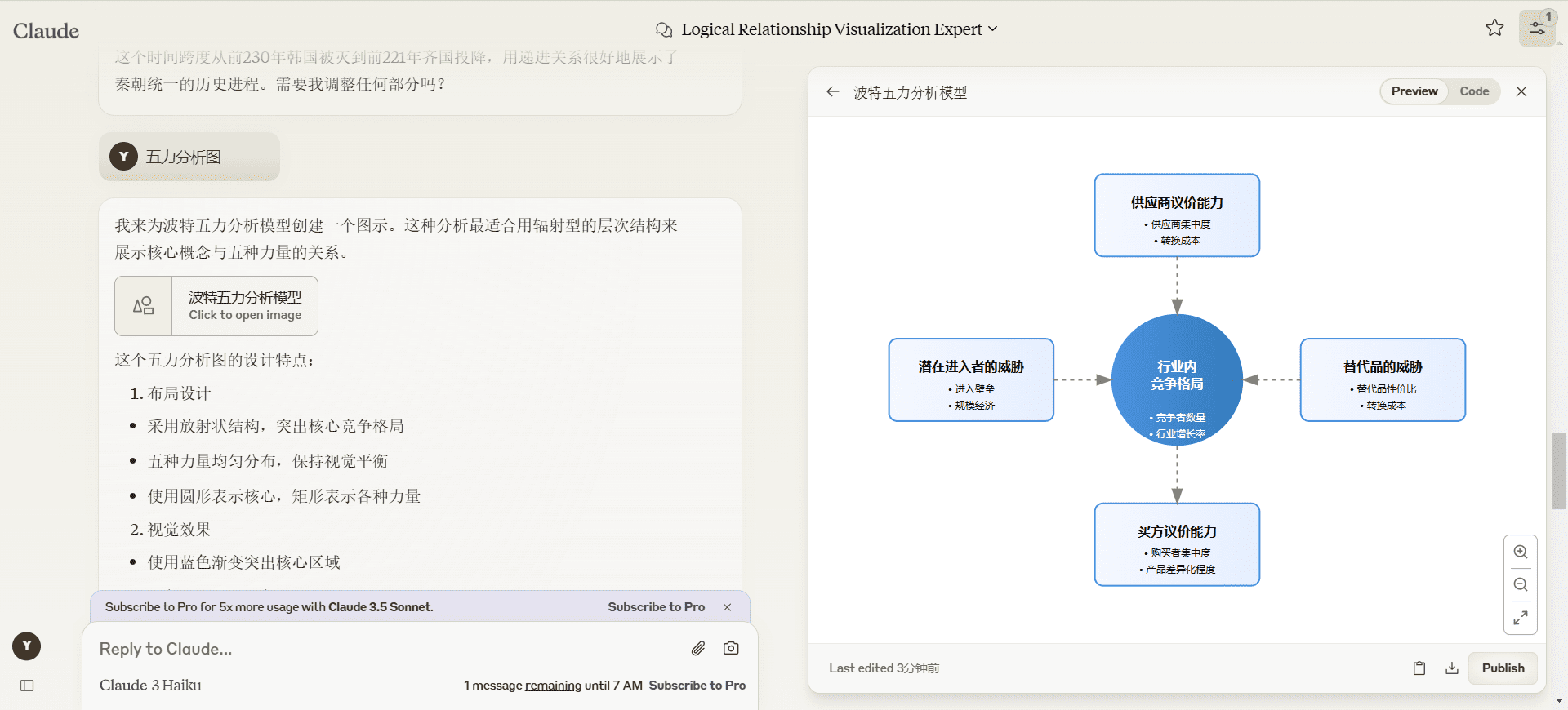
Task: Click the 'Last edited 3分钟前' status text
Action: (x=884, y=668)
